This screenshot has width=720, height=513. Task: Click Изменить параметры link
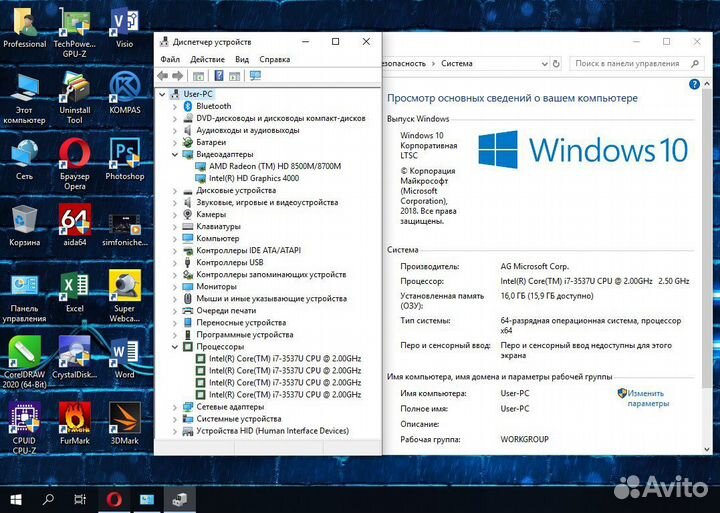pos(647,398)
